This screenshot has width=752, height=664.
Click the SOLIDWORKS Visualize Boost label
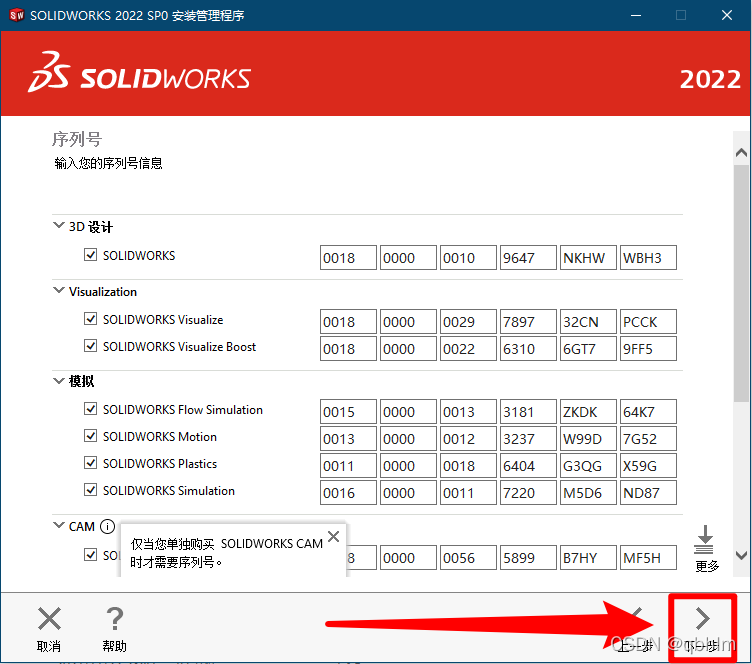tap(179, 347)
